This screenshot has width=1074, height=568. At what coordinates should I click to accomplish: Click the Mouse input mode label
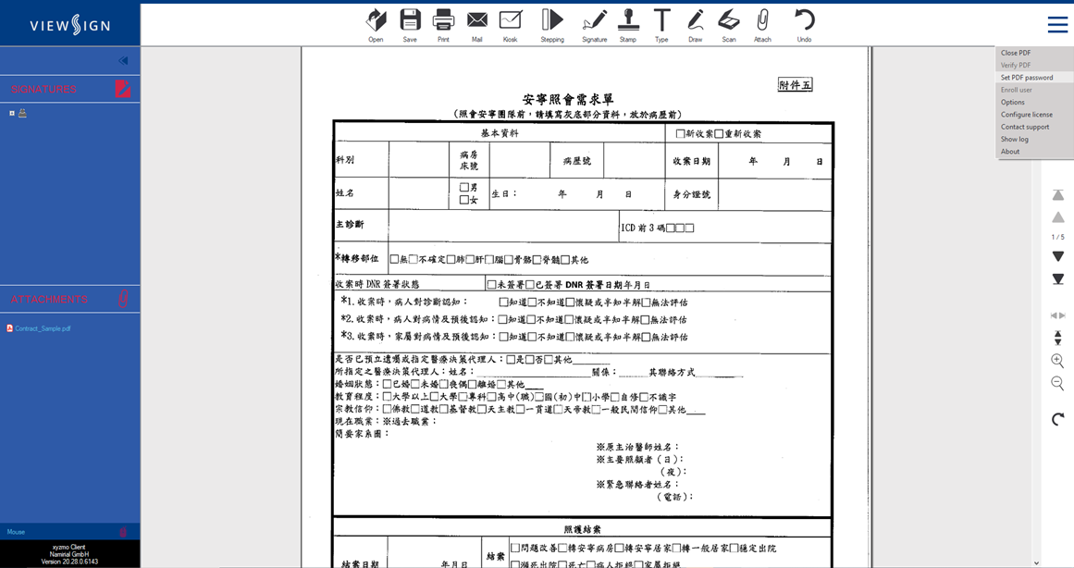click(x=16, y=532)
